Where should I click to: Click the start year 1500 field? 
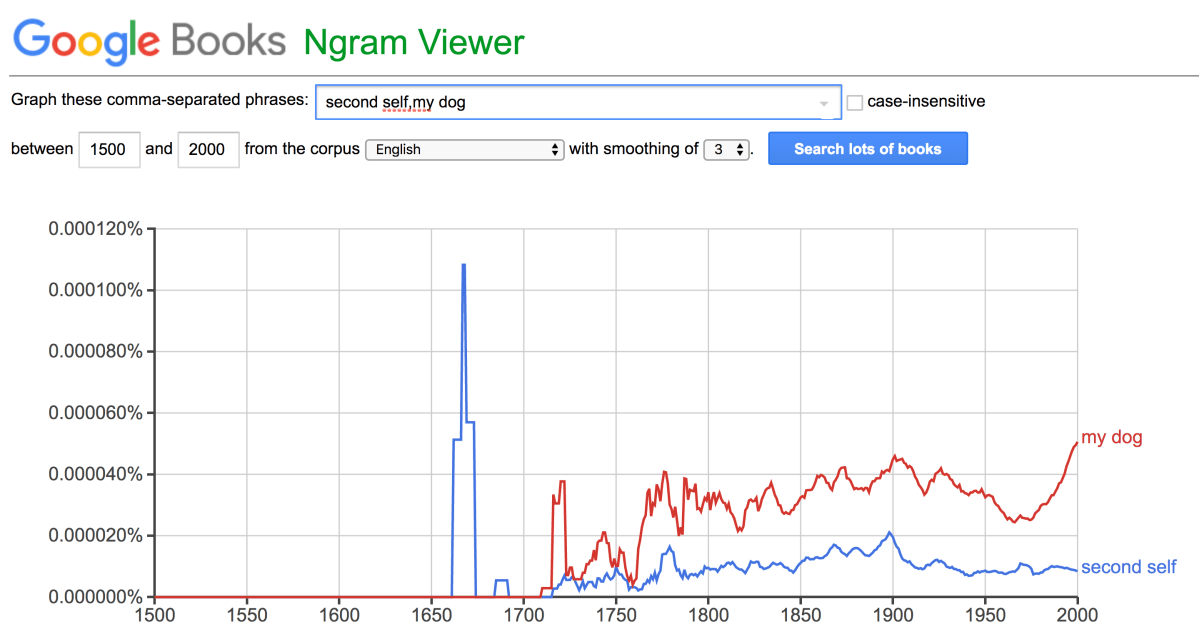tap(108, 150)
